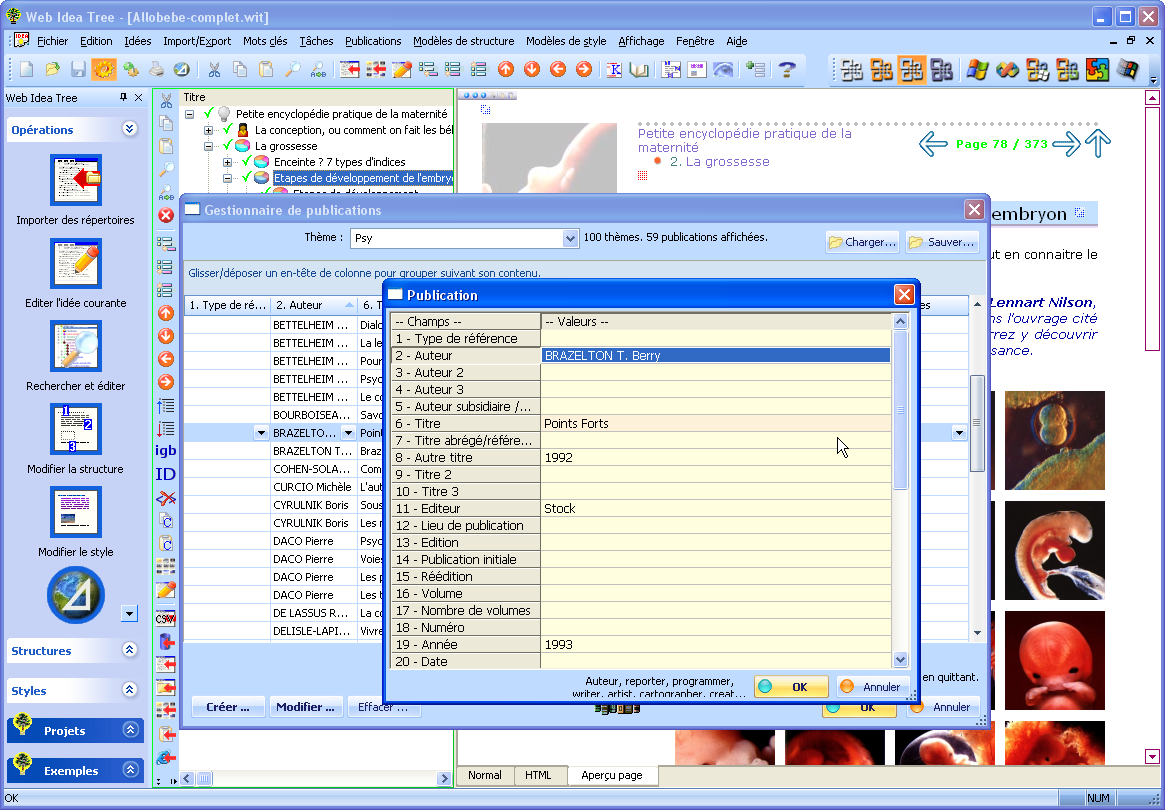This screenshot has height=810, width=1165.
Task: Open the Publications menu
Action: (373, 41)
